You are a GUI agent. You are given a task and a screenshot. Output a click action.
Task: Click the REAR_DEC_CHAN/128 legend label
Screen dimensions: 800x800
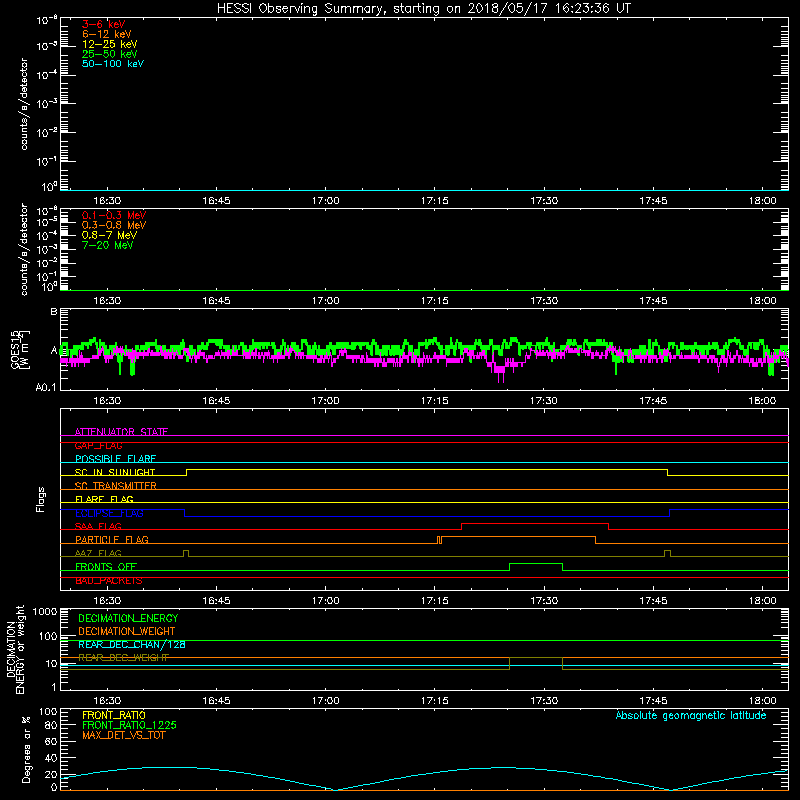132,644
